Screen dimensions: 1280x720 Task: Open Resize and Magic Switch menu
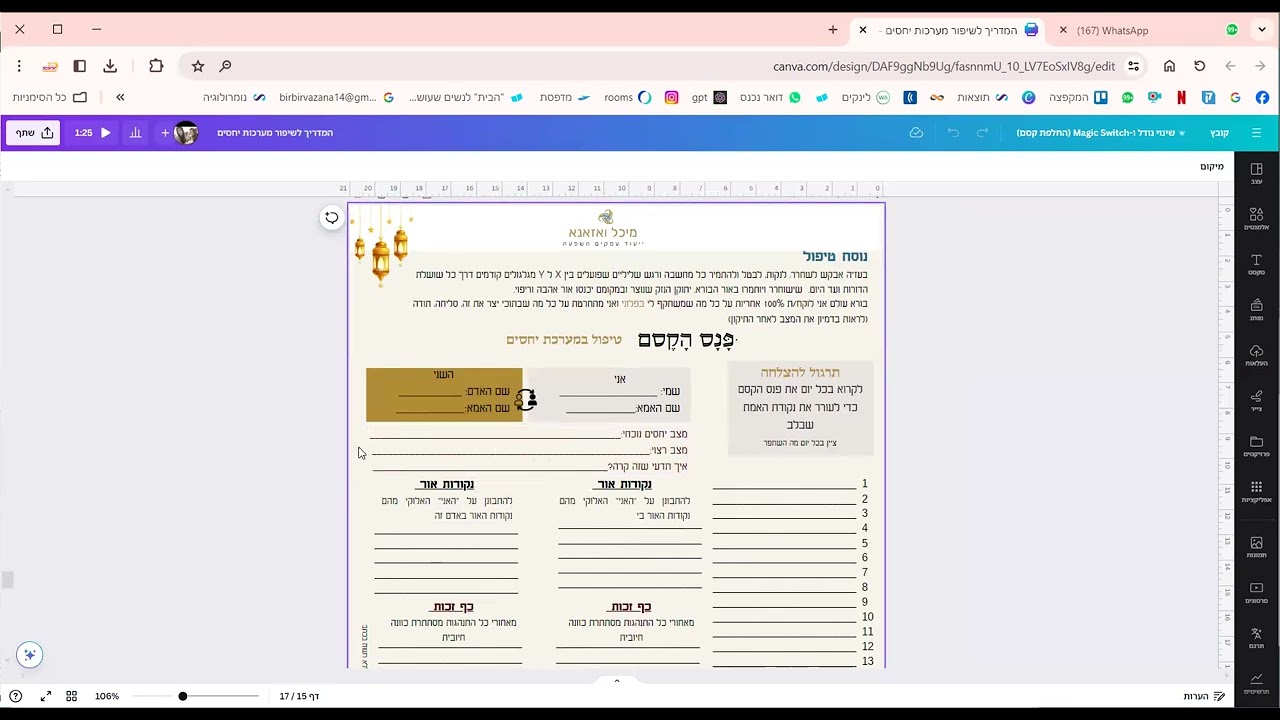coord(1100,132)
